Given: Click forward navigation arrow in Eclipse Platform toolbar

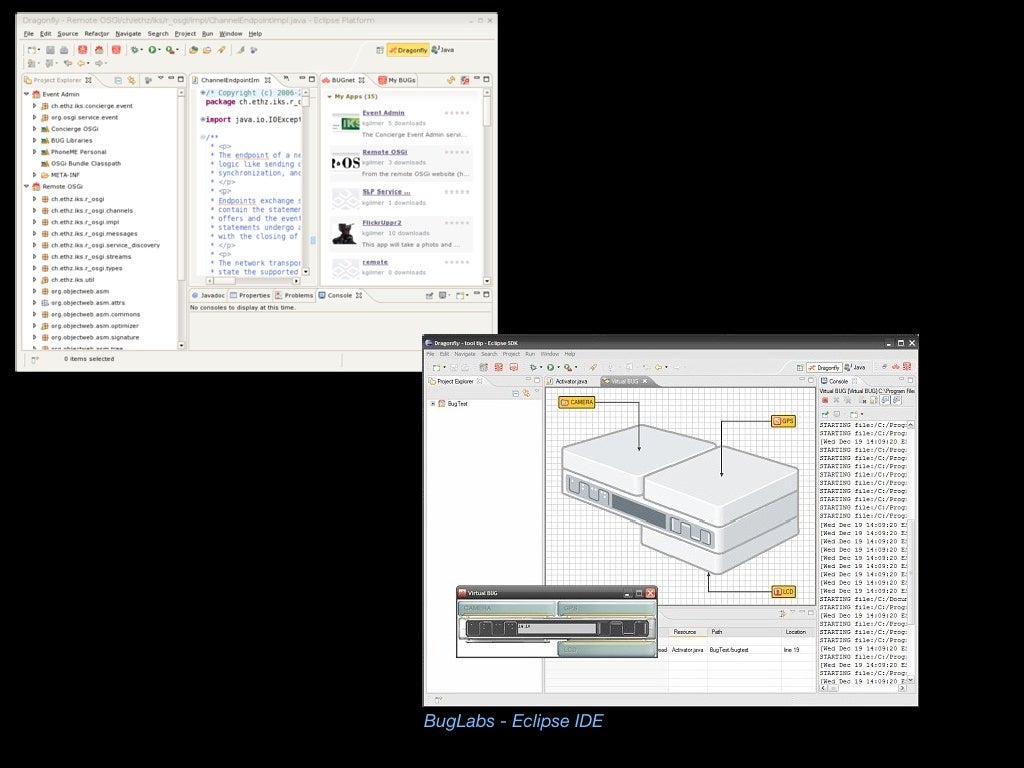Looking at the screenshot, I should pyautogui.click(x=99, y=63).
